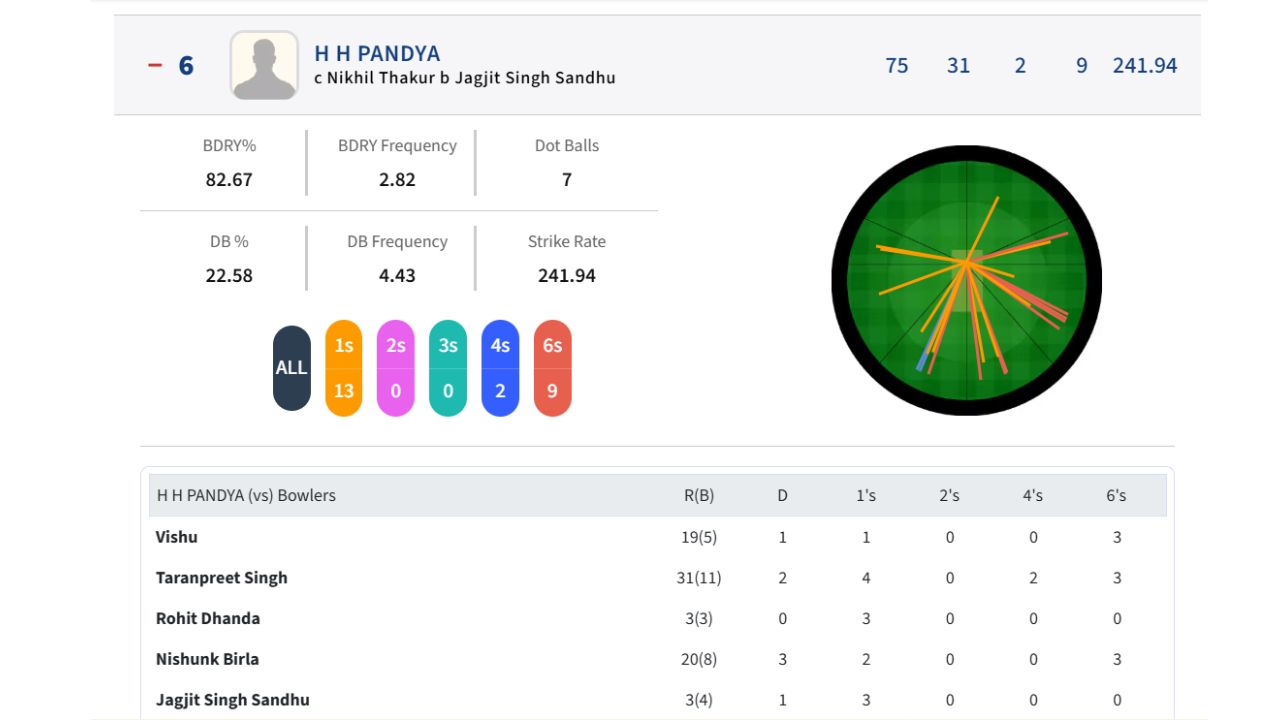
Task: Click H H Pandya's player avatar icon
Action: click(262, 66)
